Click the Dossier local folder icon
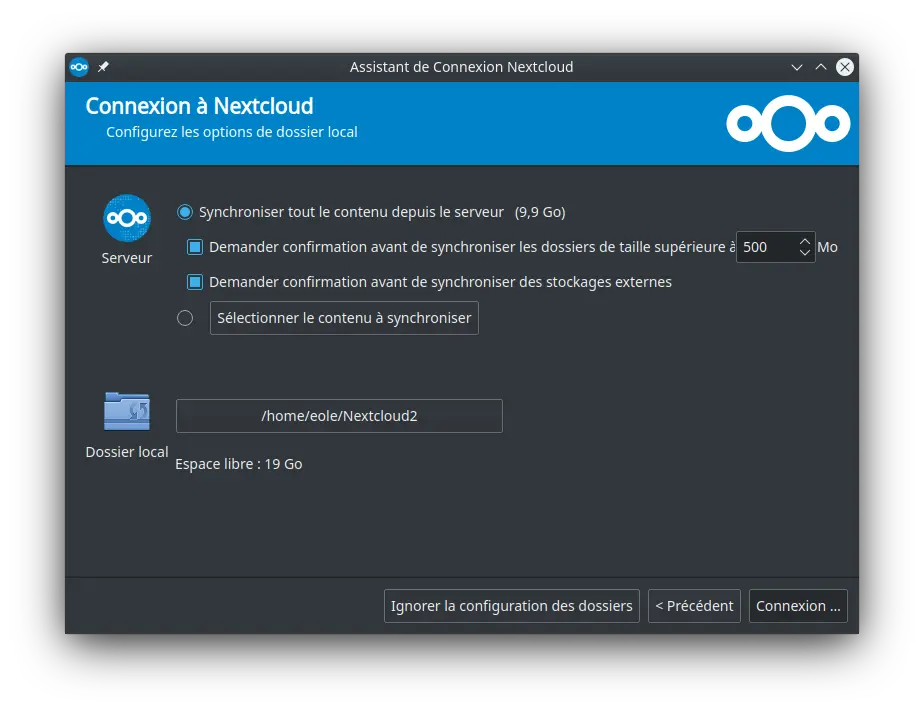Image resolution: width=924 pixels, height=711 pixels. [x=127, y=411]
